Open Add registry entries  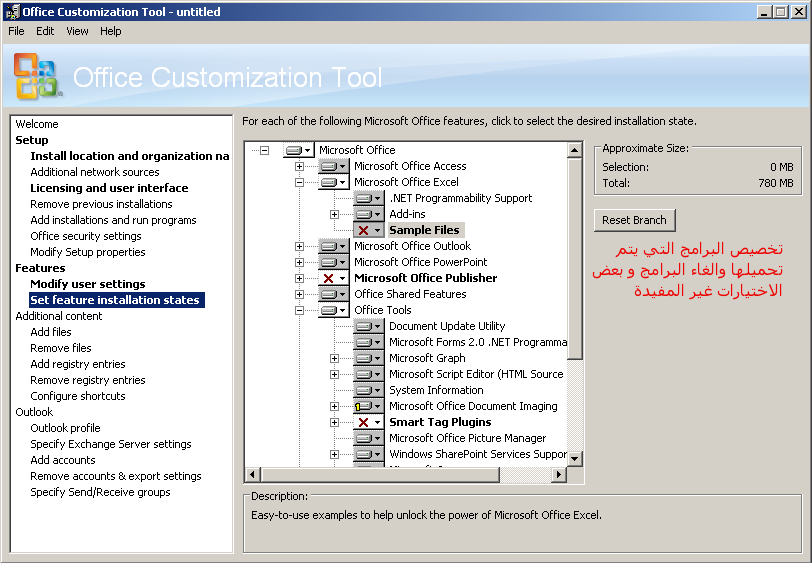coord(78,364)
